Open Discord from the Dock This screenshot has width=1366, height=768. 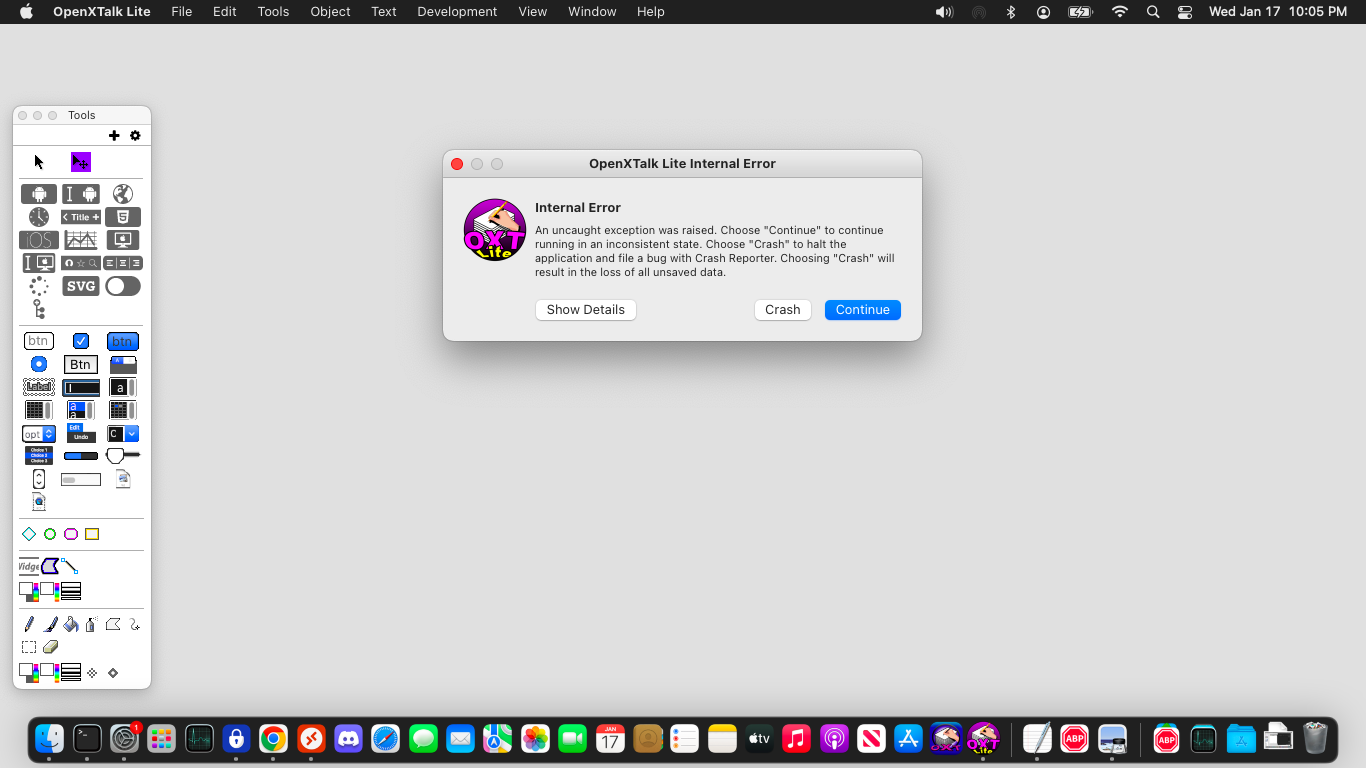348,739
